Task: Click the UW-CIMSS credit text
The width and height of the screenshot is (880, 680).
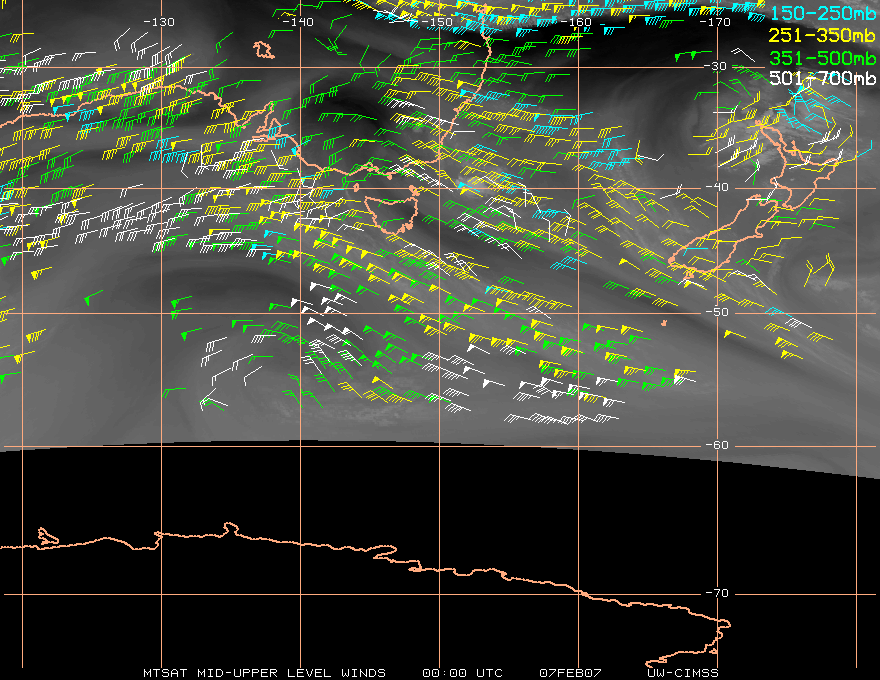Action: click(x=682, y=673)
